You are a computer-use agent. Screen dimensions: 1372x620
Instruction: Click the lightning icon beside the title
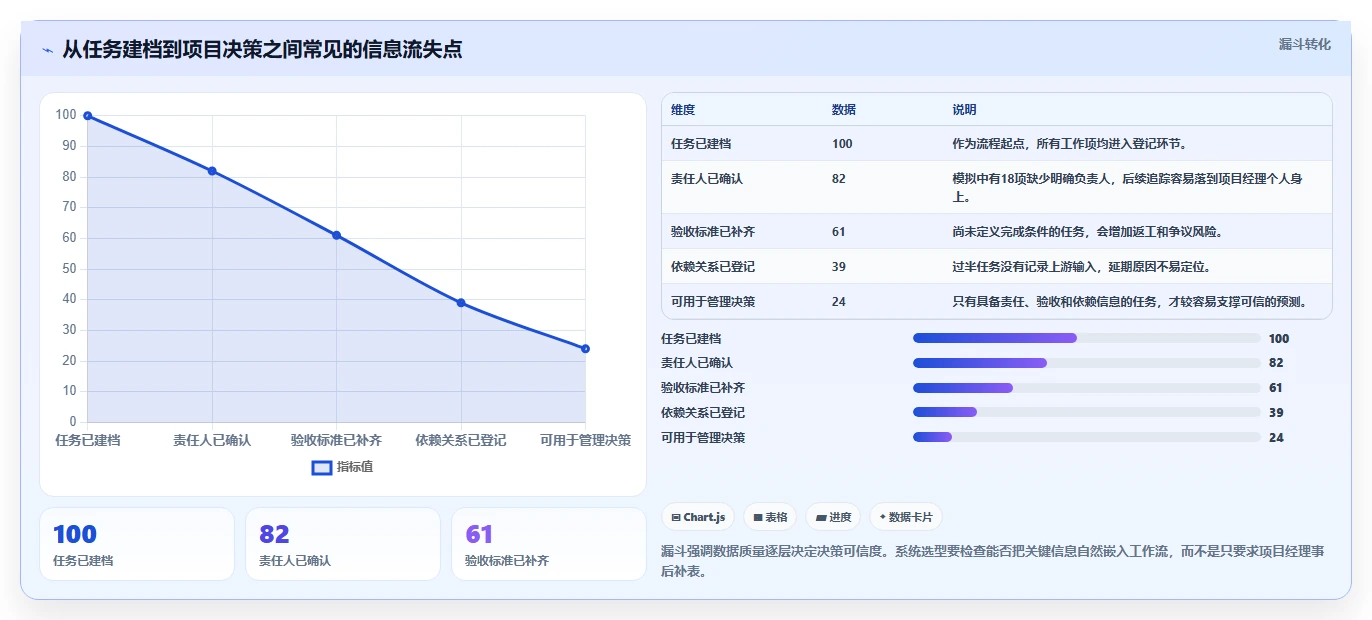tap(47, 50)
